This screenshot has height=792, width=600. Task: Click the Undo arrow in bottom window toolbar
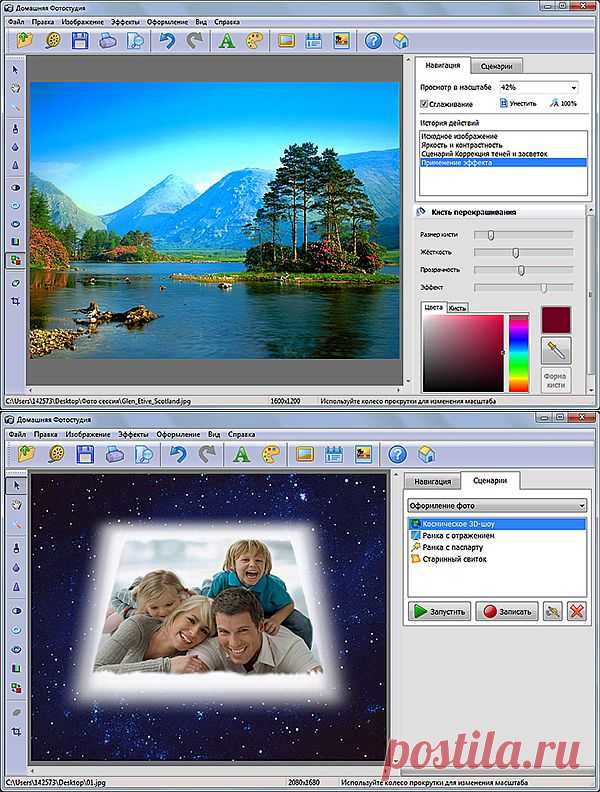click(178, 454)
